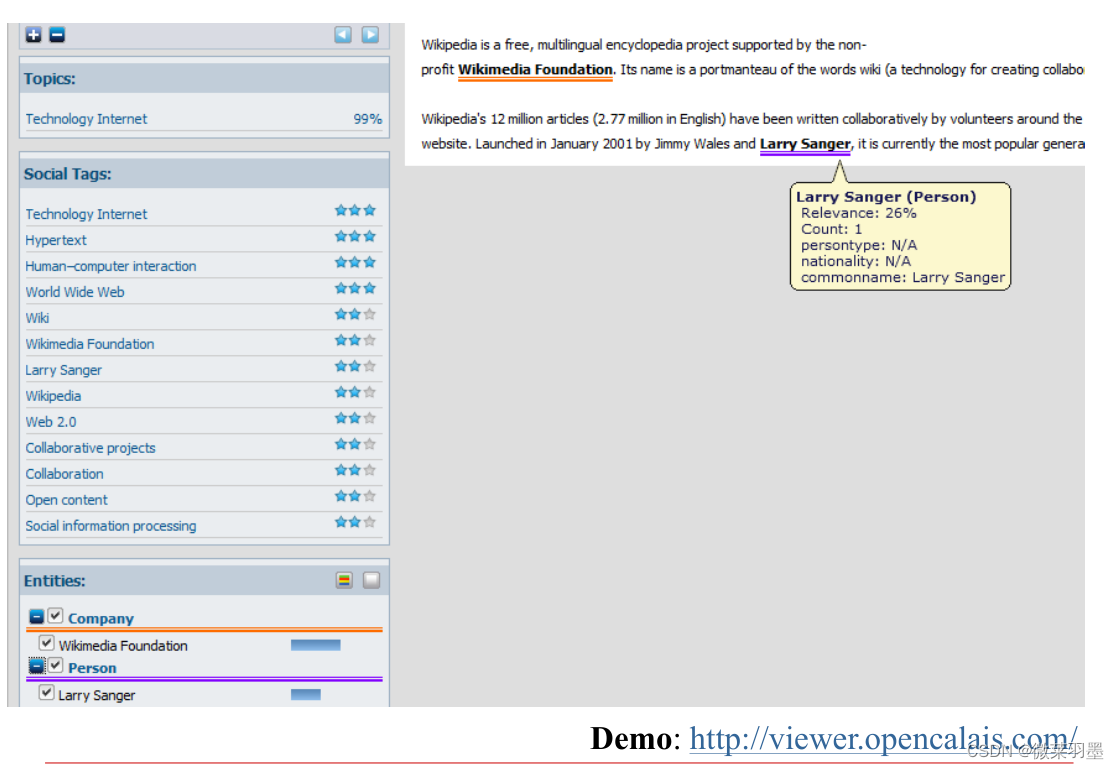The image size is (1119, 769).
Task: Uncheck the Larry Sanger entity checkbox
Action: click(46, 693)
